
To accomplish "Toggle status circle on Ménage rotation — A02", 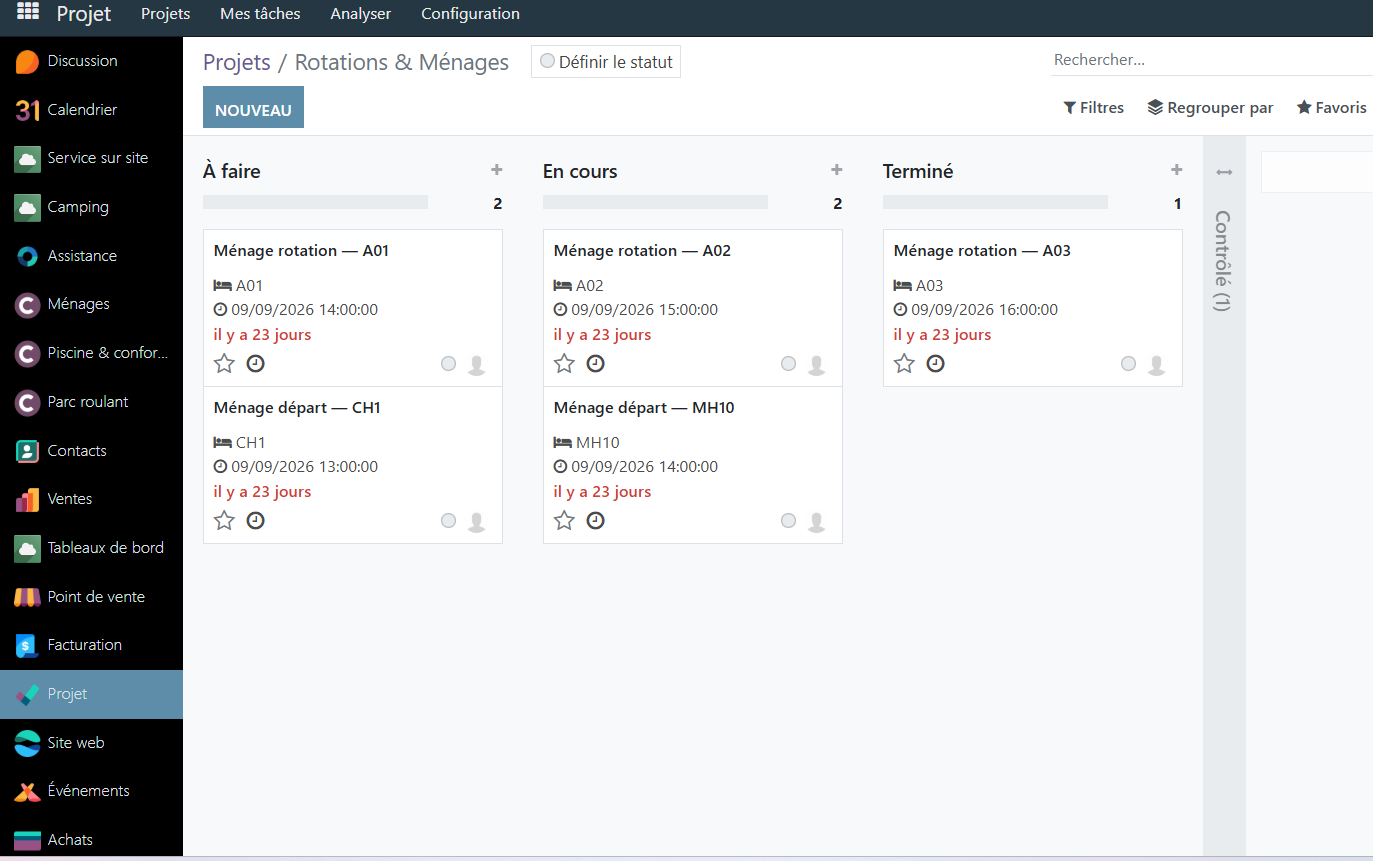I will click(x=788, y=364).
